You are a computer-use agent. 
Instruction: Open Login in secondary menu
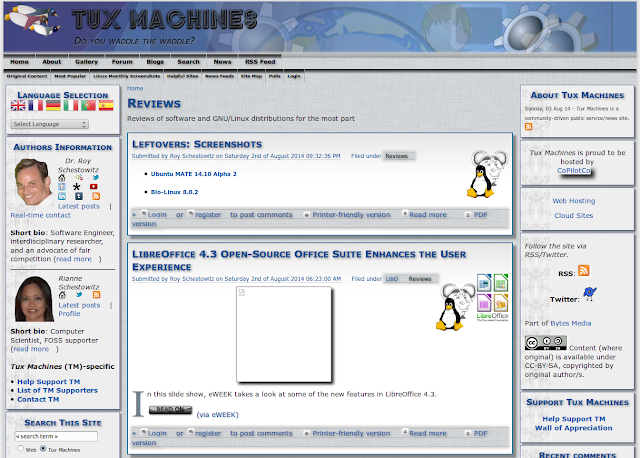coord(294,76)
